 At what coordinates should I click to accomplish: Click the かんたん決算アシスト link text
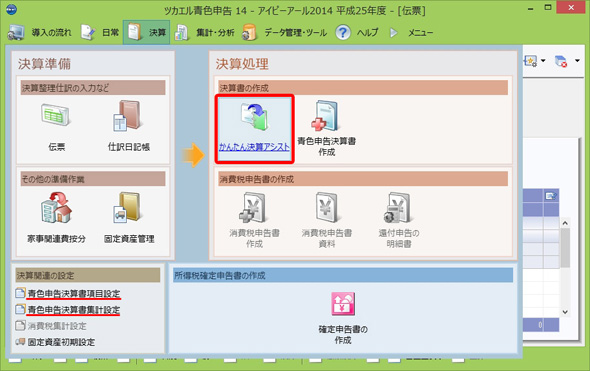254,147
